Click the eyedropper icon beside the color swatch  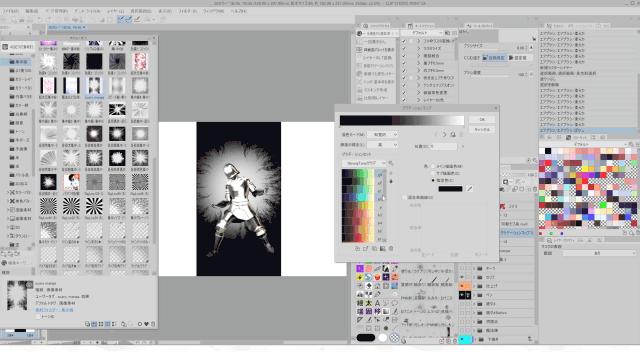click(x=470, y=189)
